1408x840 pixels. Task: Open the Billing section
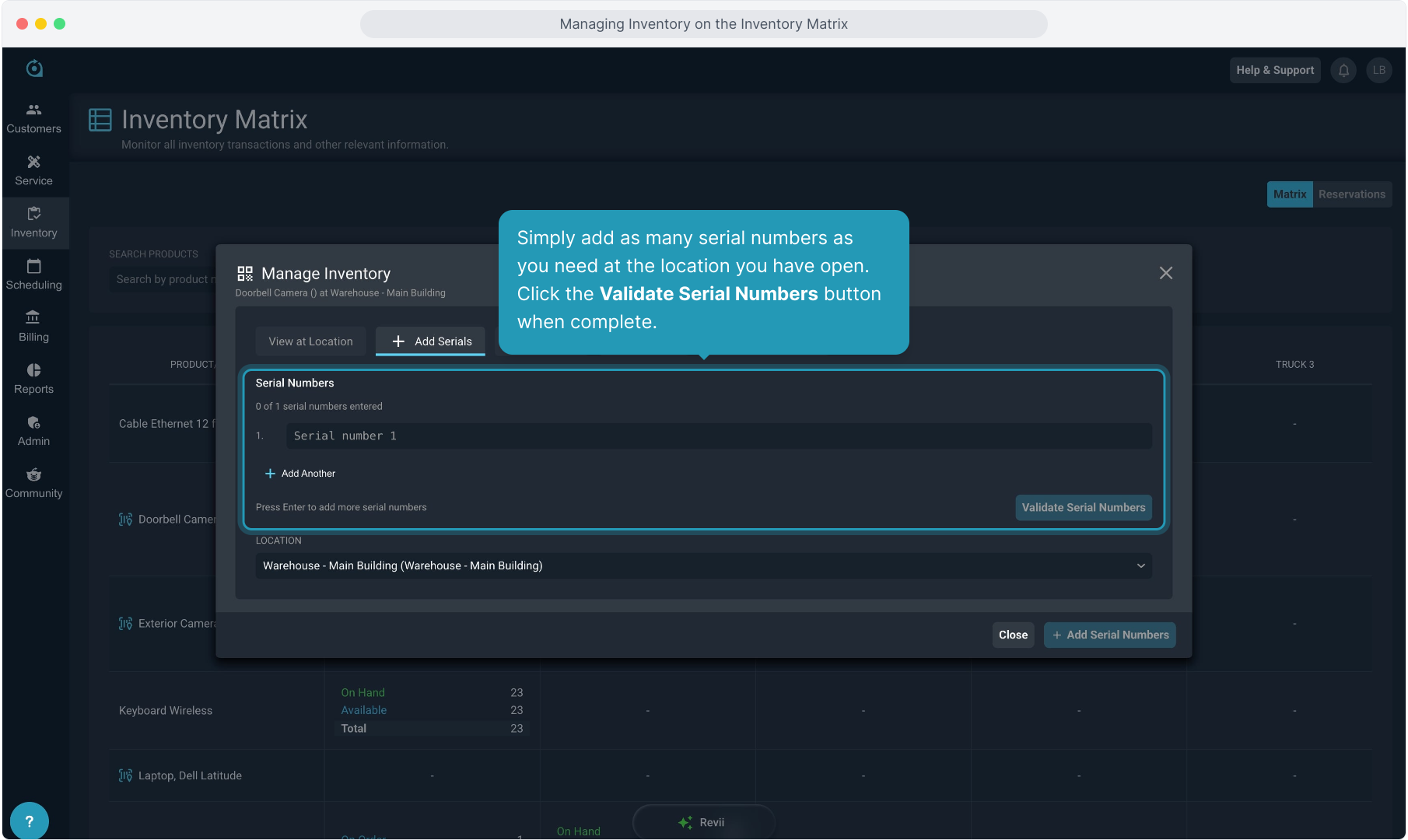pos(33,327)
